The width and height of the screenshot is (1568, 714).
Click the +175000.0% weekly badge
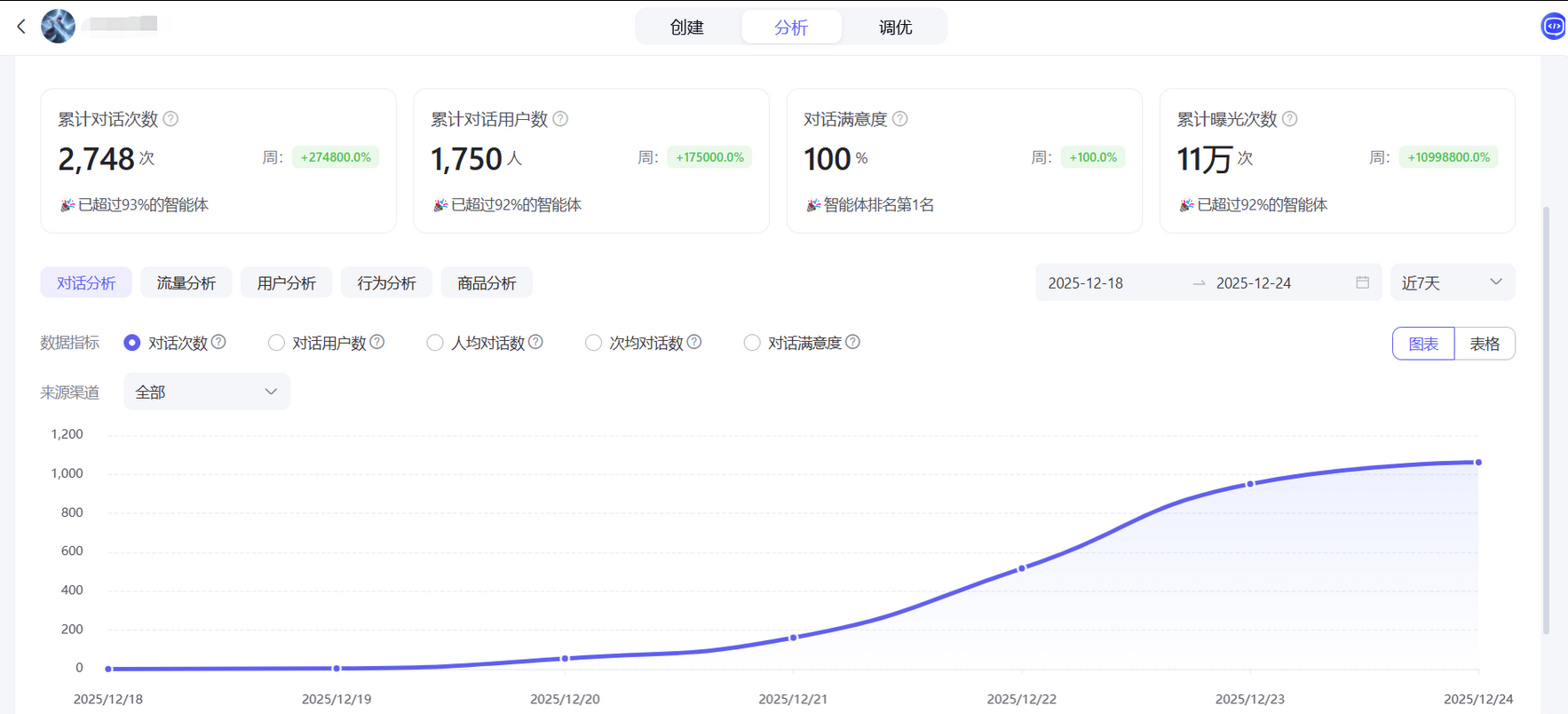click(709, 157)
